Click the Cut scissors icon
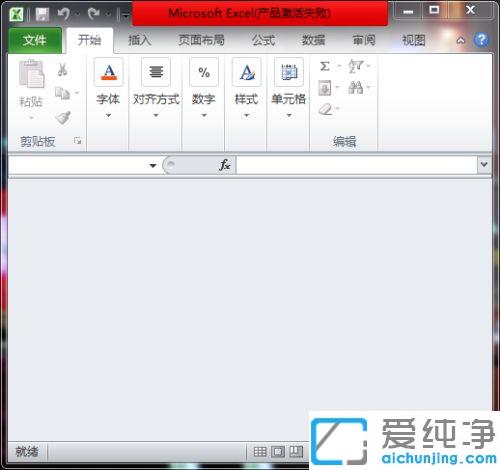Image resolution: width=500 pixels, height=470 pixels. 62,70
